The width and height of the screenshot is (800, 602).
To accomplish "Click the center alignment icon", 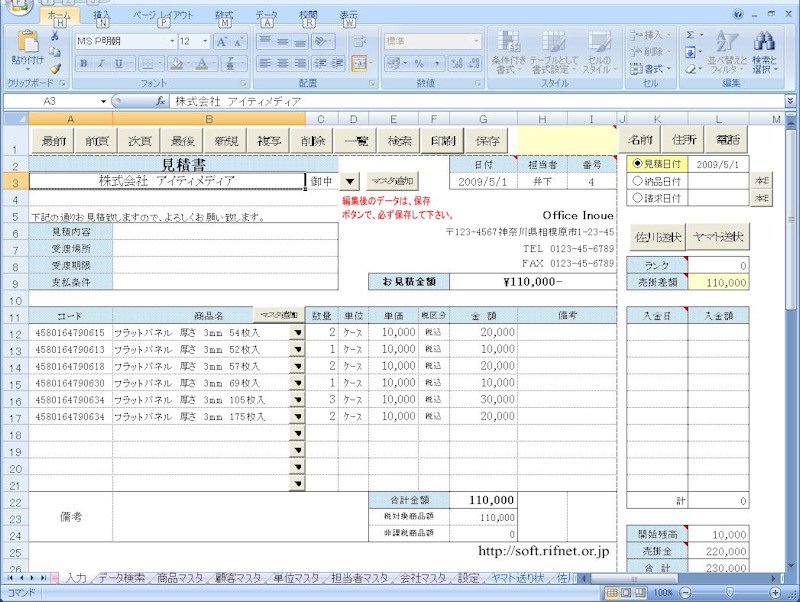I will [x=282, y=64].
